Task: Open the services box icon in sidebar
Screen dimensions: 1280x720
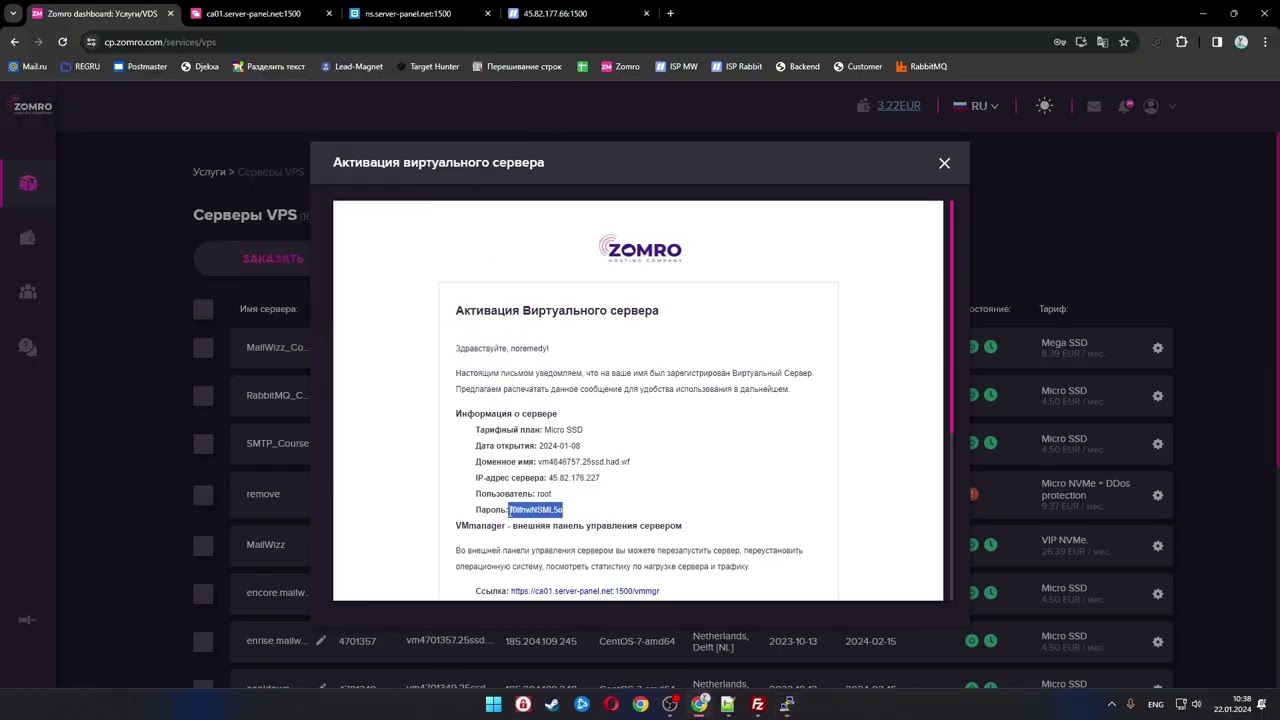Action: (28, 183)
